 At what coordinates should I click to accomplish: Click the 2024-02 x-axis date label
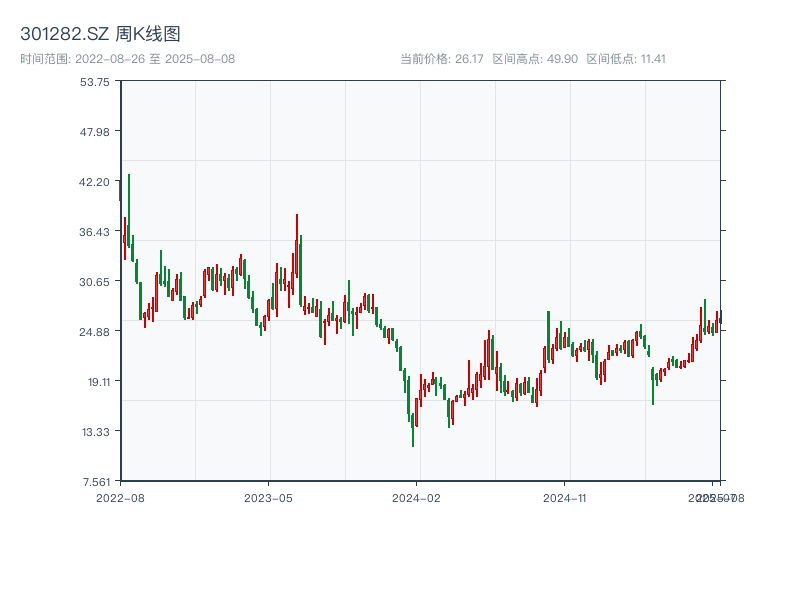pyautogui.click(x=417, y=497)
